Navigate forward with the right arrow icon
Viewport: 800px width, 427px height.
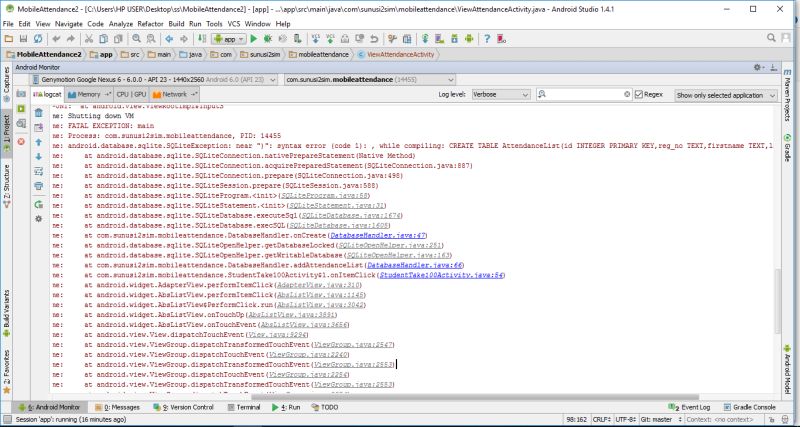pyautogui.click(x=184, y=39)
